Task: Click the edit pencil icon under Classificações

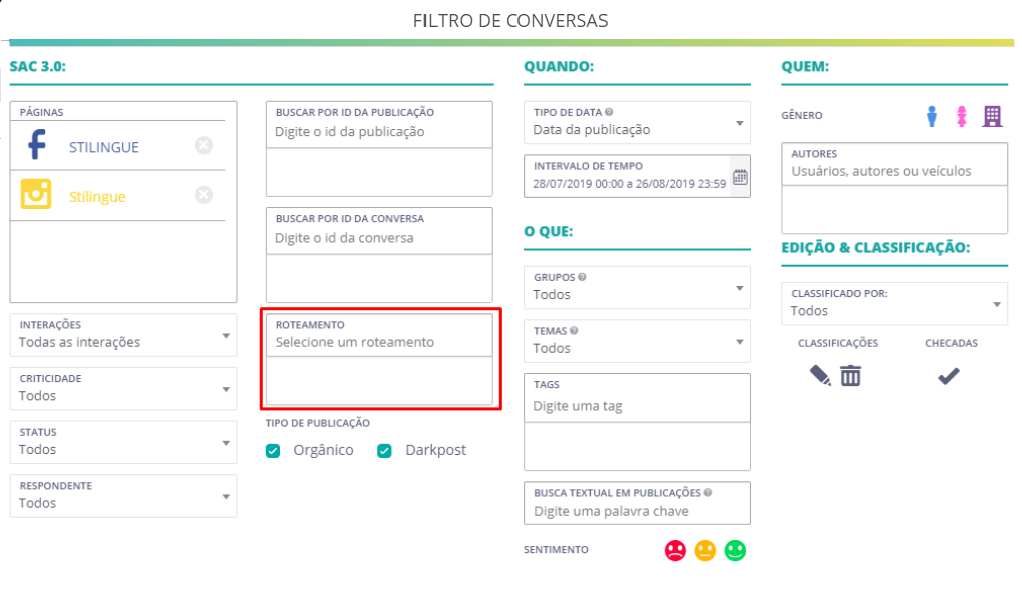Action: 820,376
